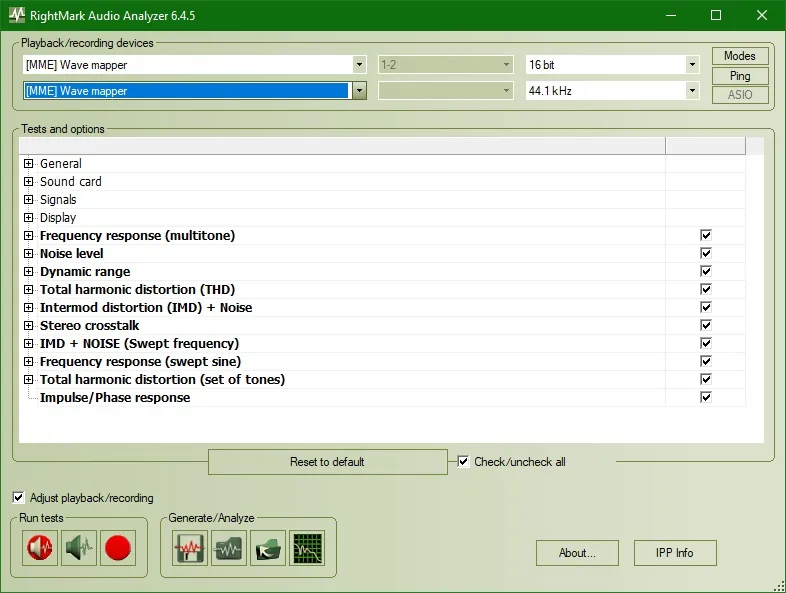Image resolution: width=786 pixels, height=593 pixels.
Task: Select the Stereo crosstalk row label
Action: tap(90, 325)
